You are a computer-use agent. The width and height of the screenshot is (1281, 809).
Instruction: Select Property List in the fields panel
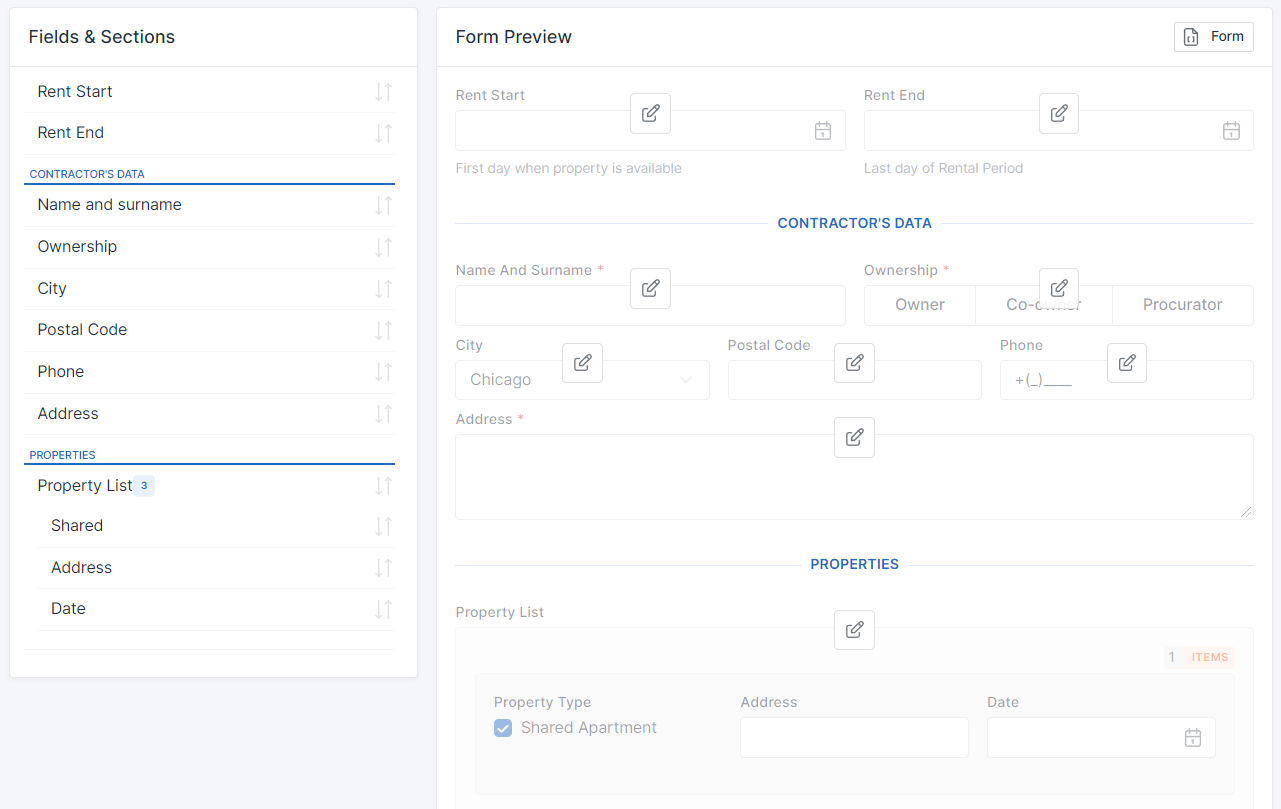(85, 486)
